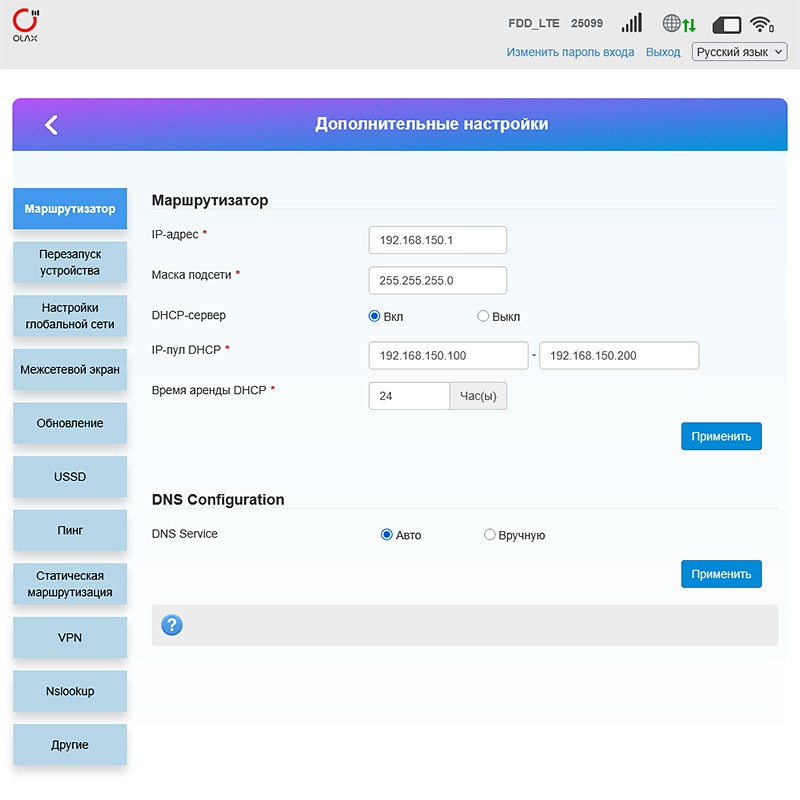Image resolution: width=800 pixels, height=800 pixels.
Task: Open the Межсетевой экран menu item
Action: 70,369
